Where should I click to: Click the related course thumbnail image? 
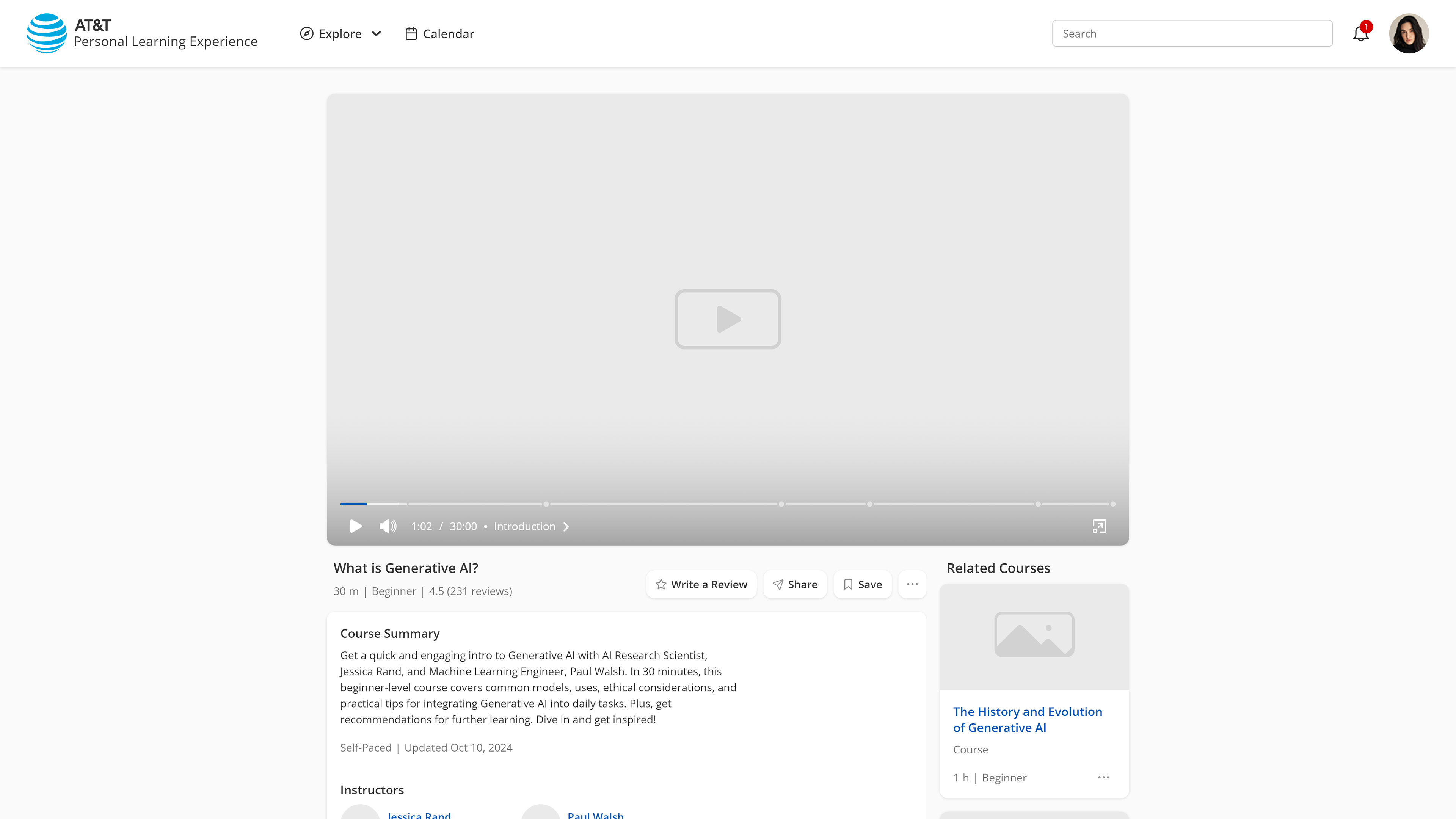(1034, 637)
